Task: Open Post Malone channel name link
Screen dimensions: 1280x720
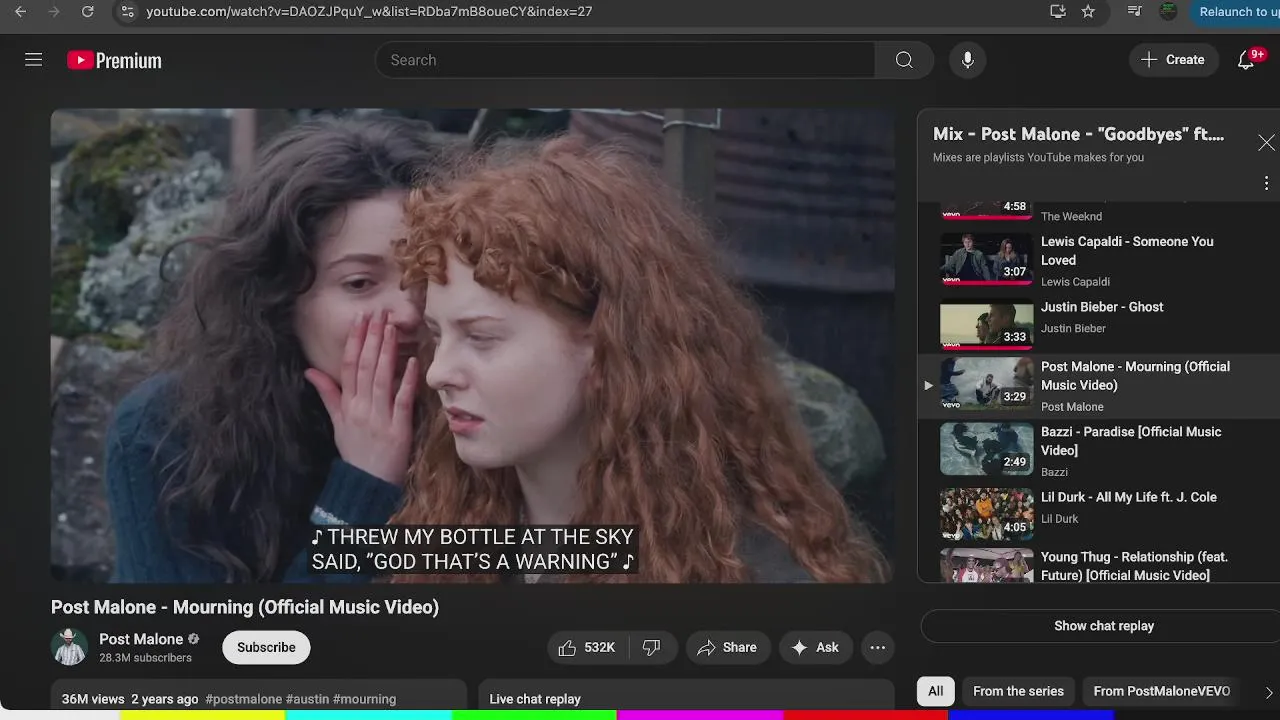Action: (x=141, y=639)
